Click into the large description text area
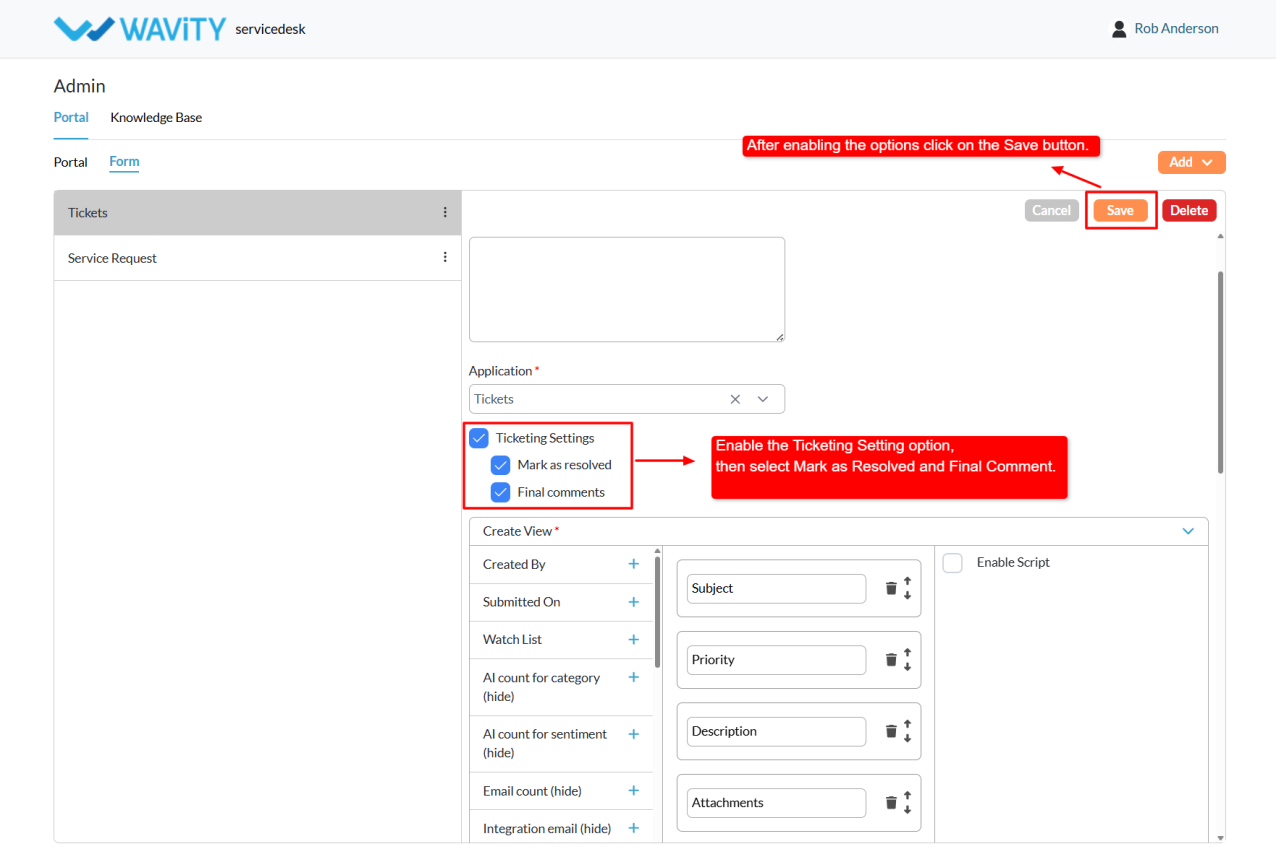The height and width of the screenshot is (849, 1276). coord(627,290)
